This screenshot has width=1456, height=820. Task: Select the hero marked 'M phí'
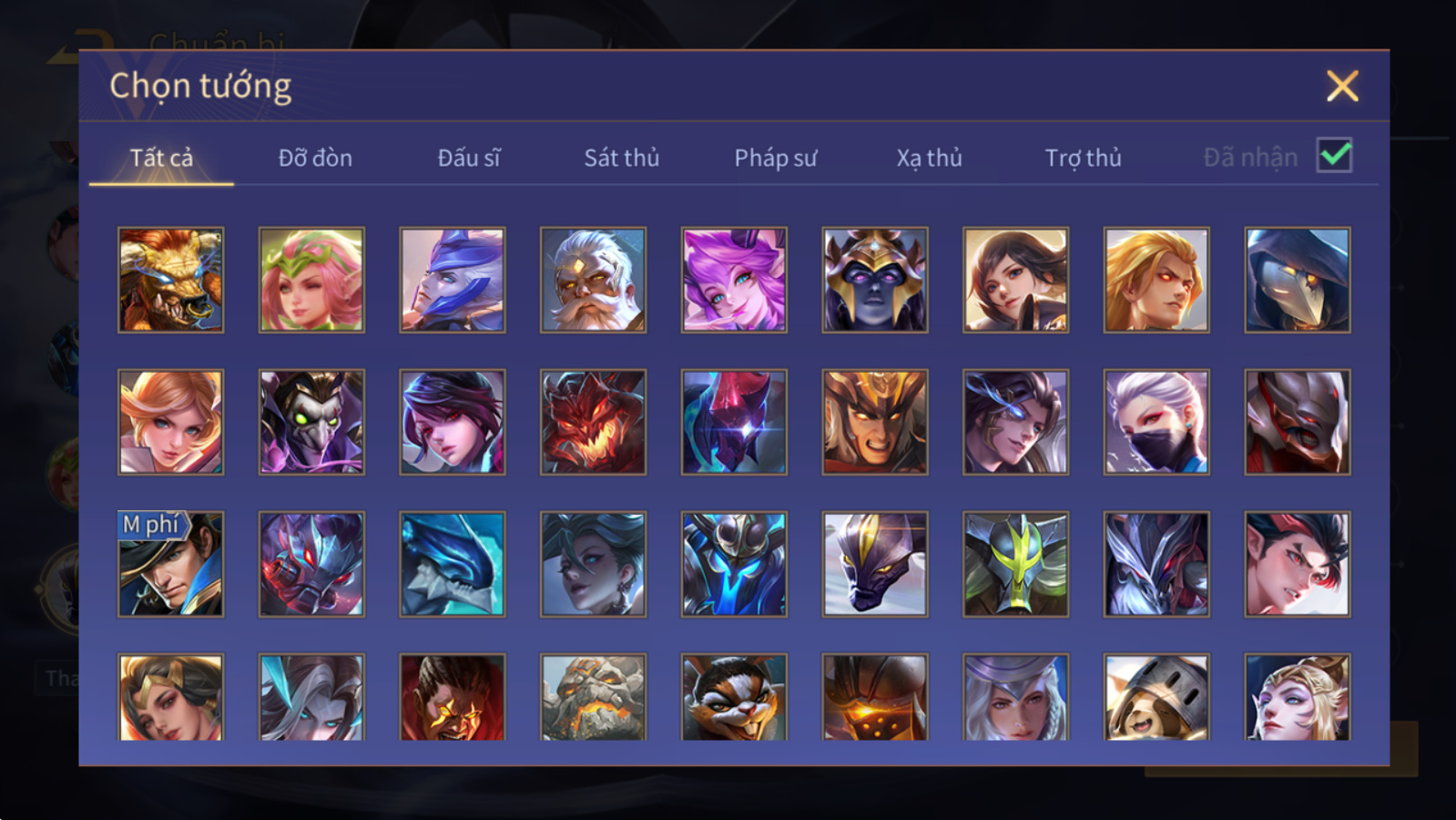click(170, 564)
